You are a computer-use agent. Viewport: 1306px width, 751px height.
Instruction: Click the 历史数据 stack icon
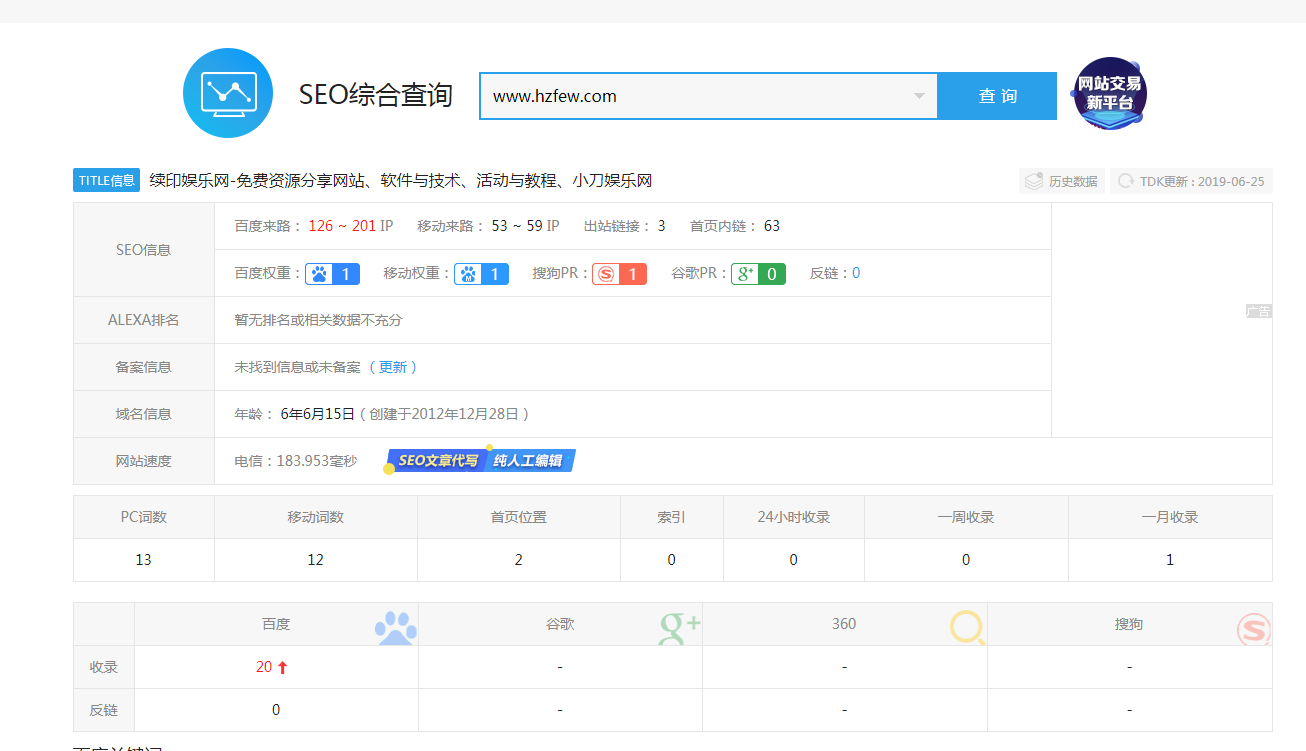(x=1034, y=181)
